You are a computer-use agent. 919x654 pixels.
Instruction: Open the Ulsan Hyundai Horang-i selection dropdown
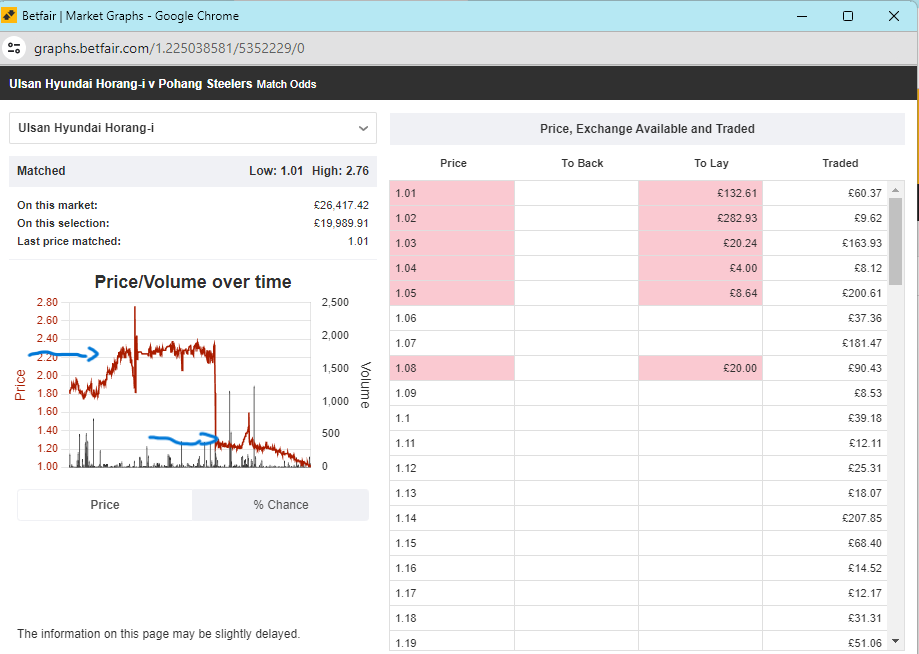193,128
